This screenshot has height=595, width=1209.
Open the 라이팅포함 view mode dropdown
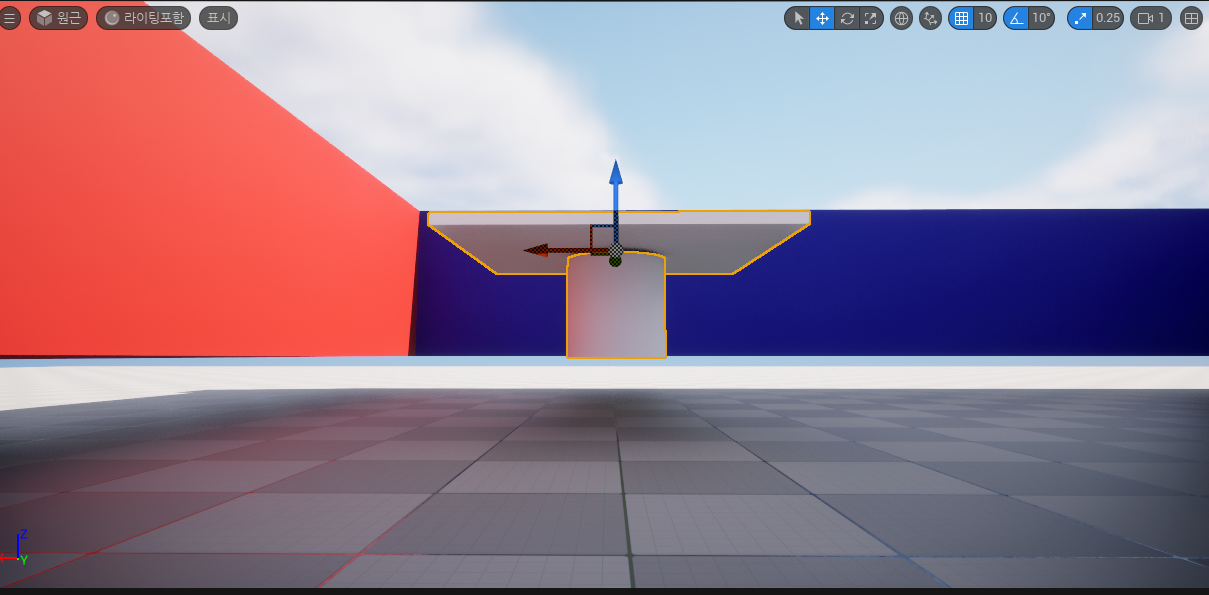point(143,18)
